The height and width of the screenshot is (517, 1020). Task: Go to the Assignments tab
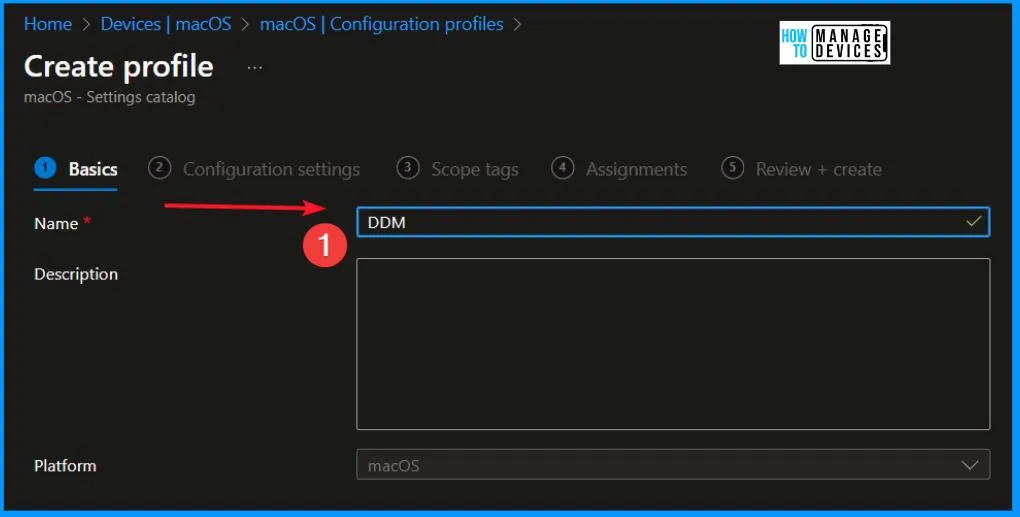click(636, 169)
